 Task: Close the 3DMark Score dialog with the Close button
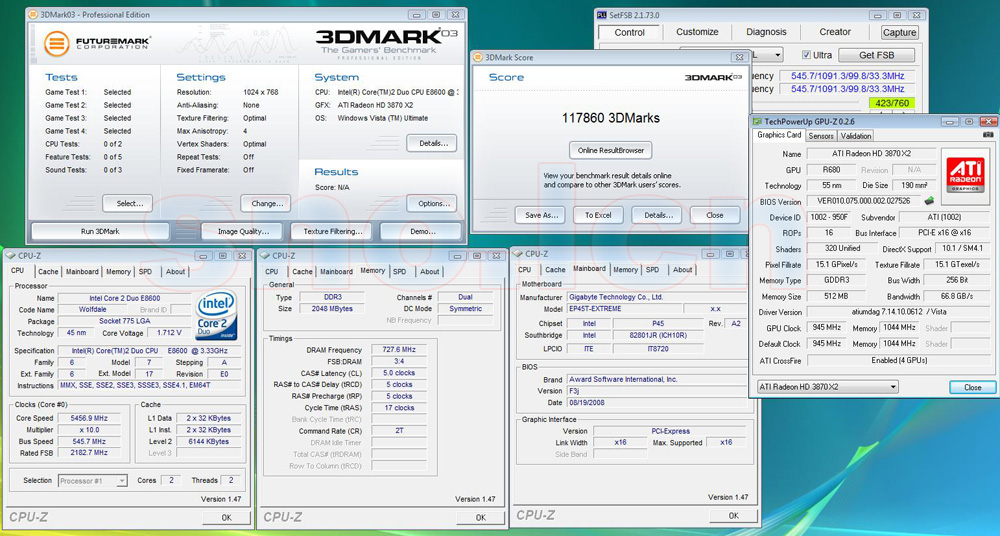[715, 215]
